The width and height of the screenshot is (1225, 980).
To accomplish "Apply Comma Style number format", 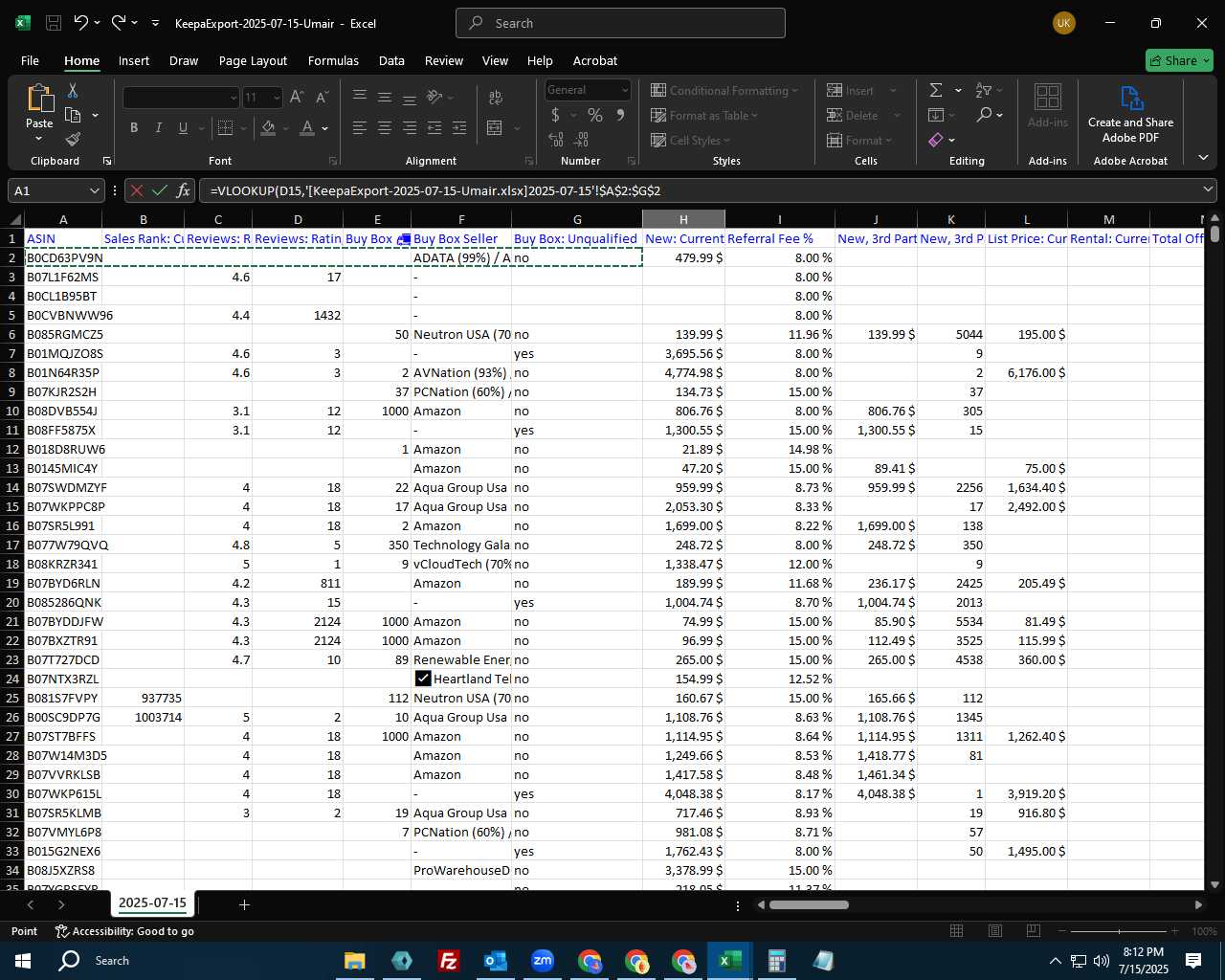I will (620, 115).
